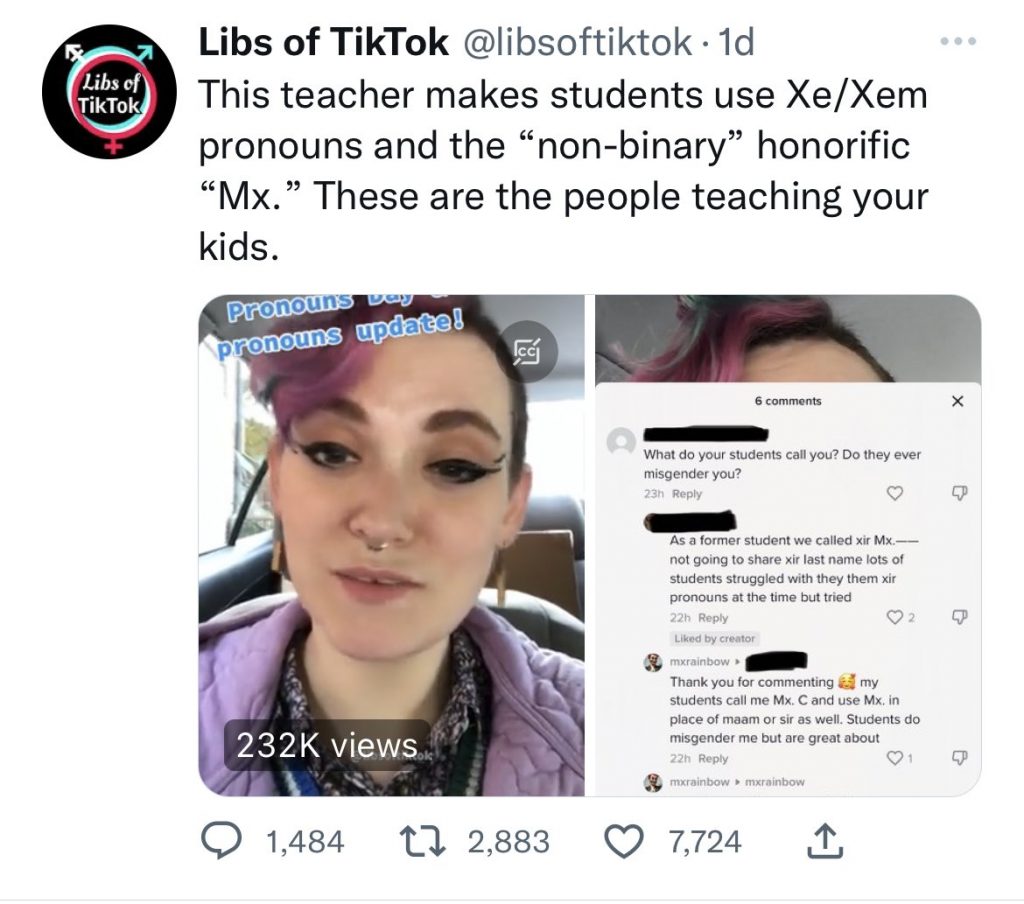Like the 'What do your students call you' comment
Viewport: 1024px width, 904px height.
click(895, 493)
